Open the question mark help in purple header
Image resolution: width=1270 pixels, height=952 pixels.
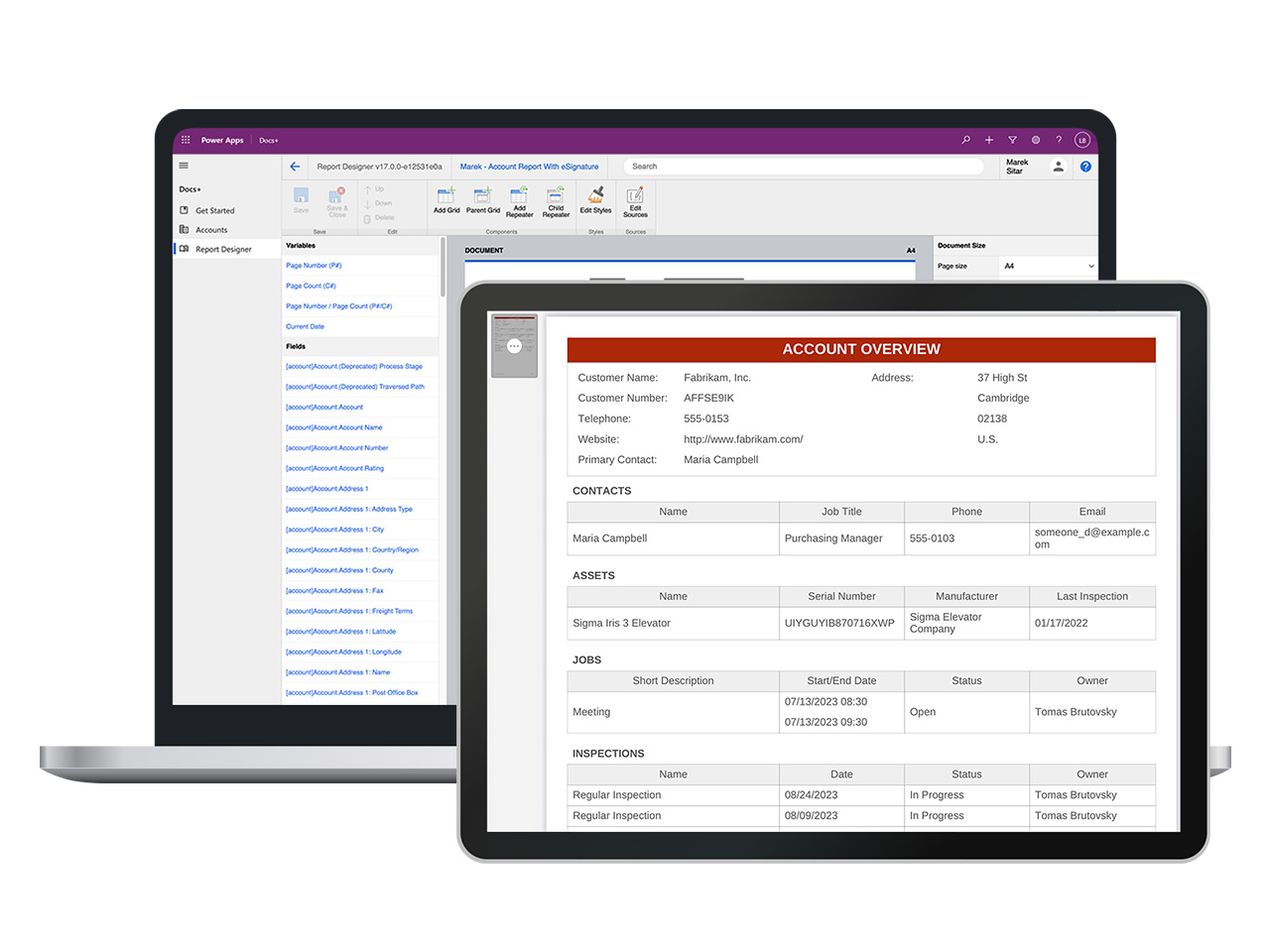click(x=1059, y=140)
